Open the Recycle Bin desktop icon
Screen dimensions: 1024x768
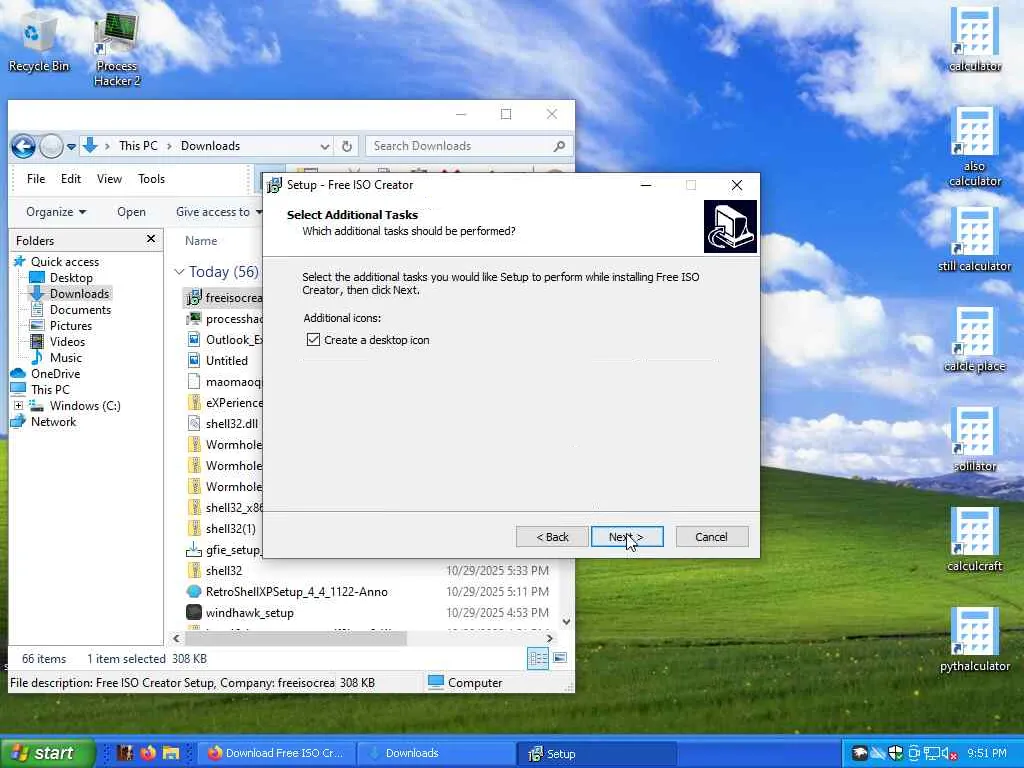39,39
